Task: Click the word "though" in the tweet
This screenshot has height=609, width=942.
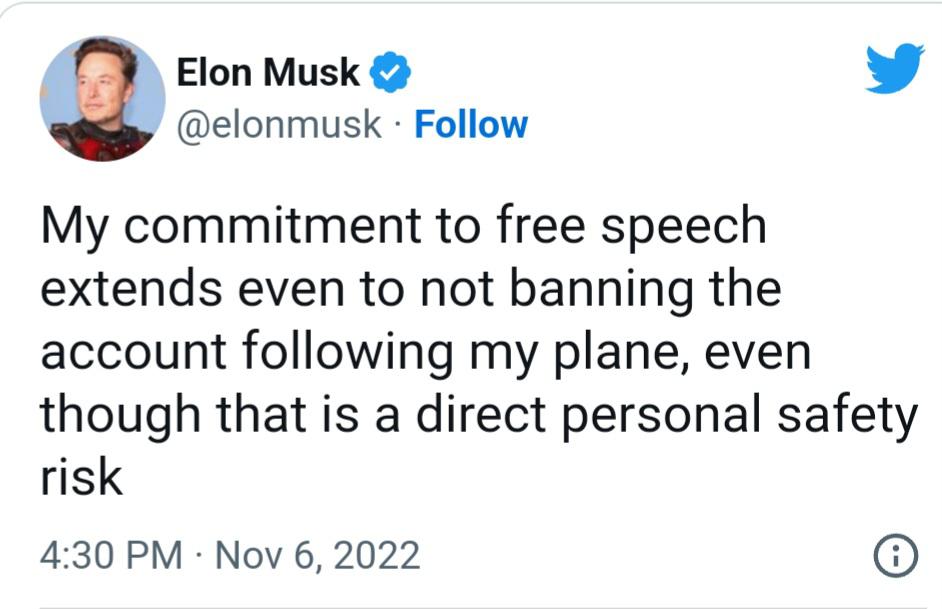Action: point(119,415)
